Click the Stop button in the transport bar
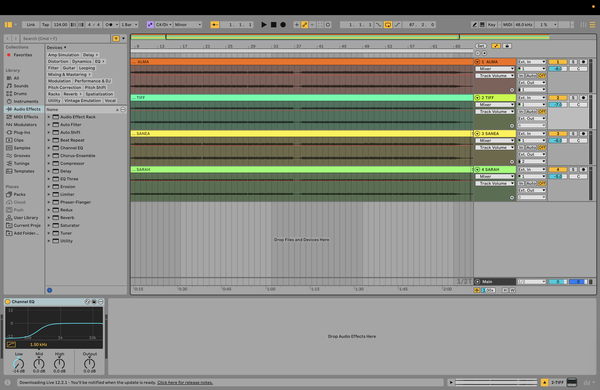The width and height of the screenshot is (600, 390). [x=273, y=24]
